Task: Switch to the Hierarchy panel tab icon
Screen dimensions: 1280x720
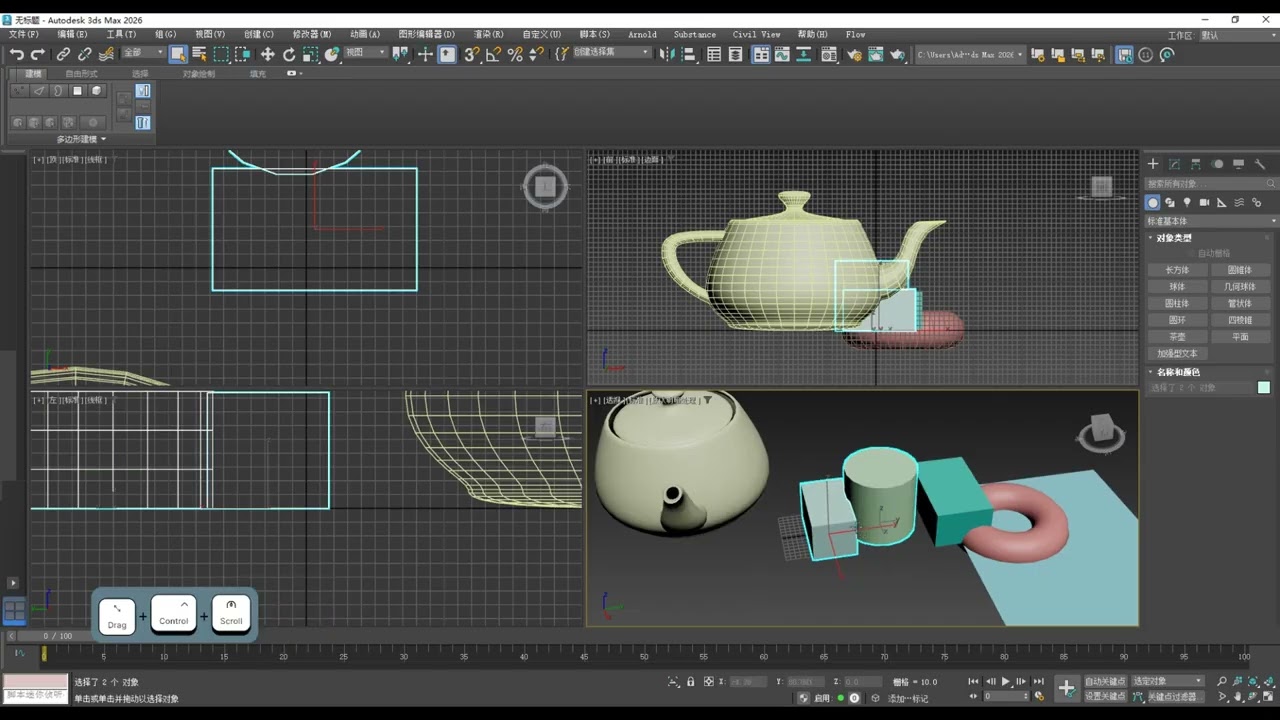Action: tap(1196, 164)
